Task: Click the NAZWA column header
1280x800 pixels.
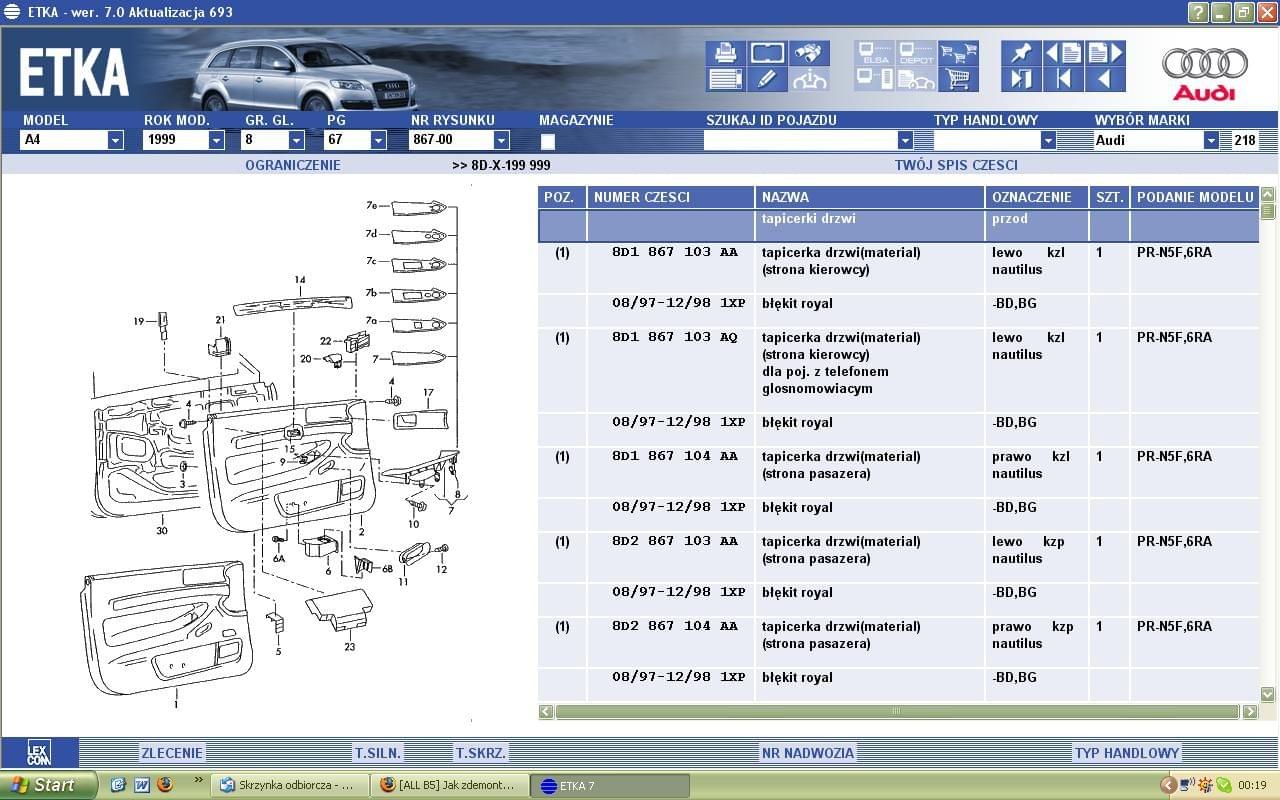Action: (x=870, y=197)
